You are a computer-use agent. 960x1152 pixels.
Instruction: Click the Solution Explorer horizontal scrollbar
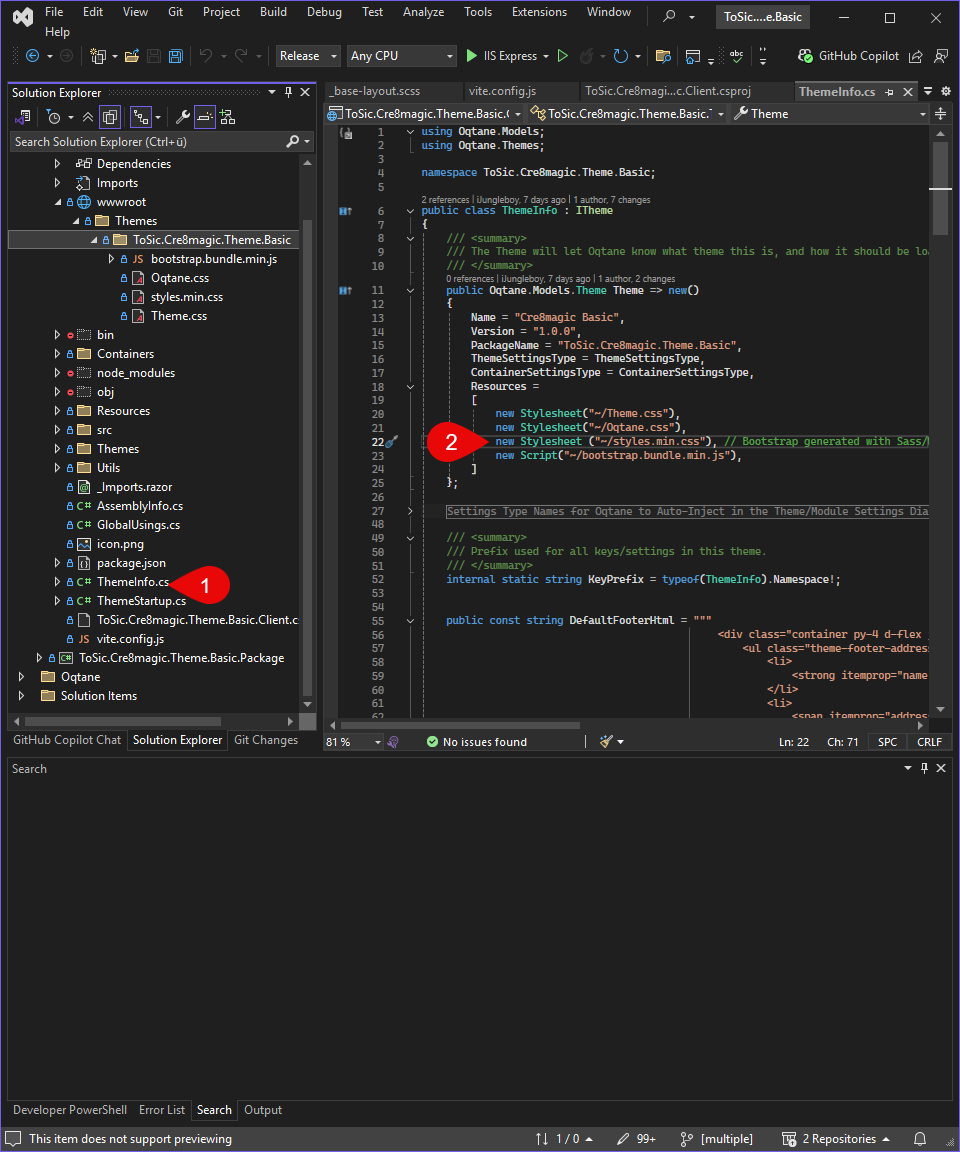coord(125,721)
